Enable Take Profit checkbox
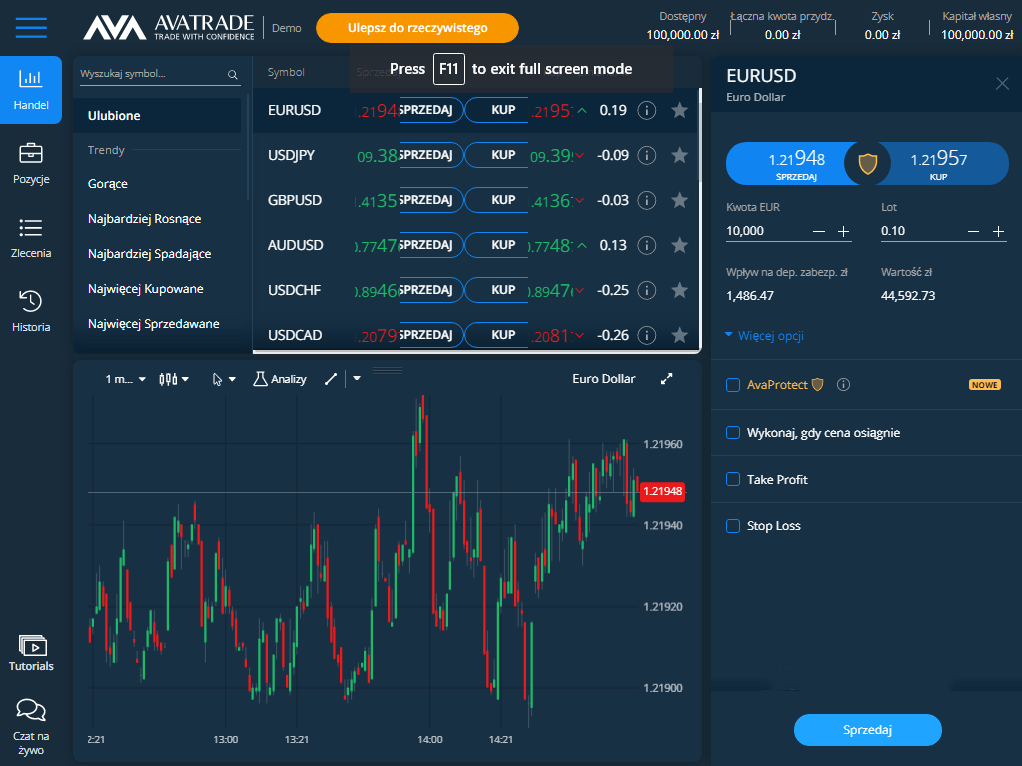 point(733,479)
